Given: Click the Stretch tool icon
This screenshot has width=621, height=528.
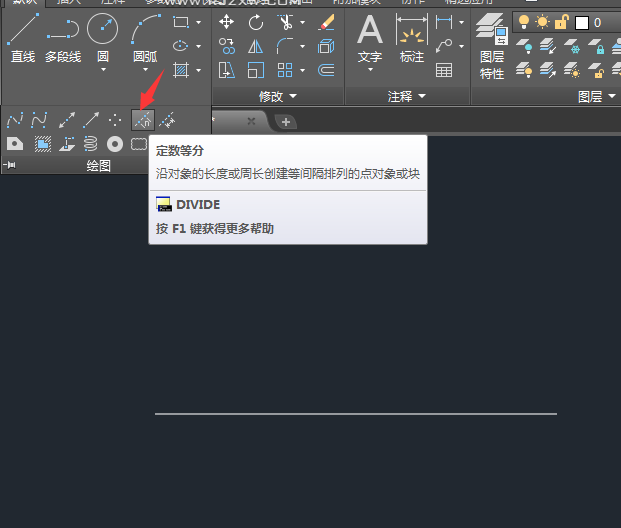Looking at the screenshot, I should click(x=227, y=71).
